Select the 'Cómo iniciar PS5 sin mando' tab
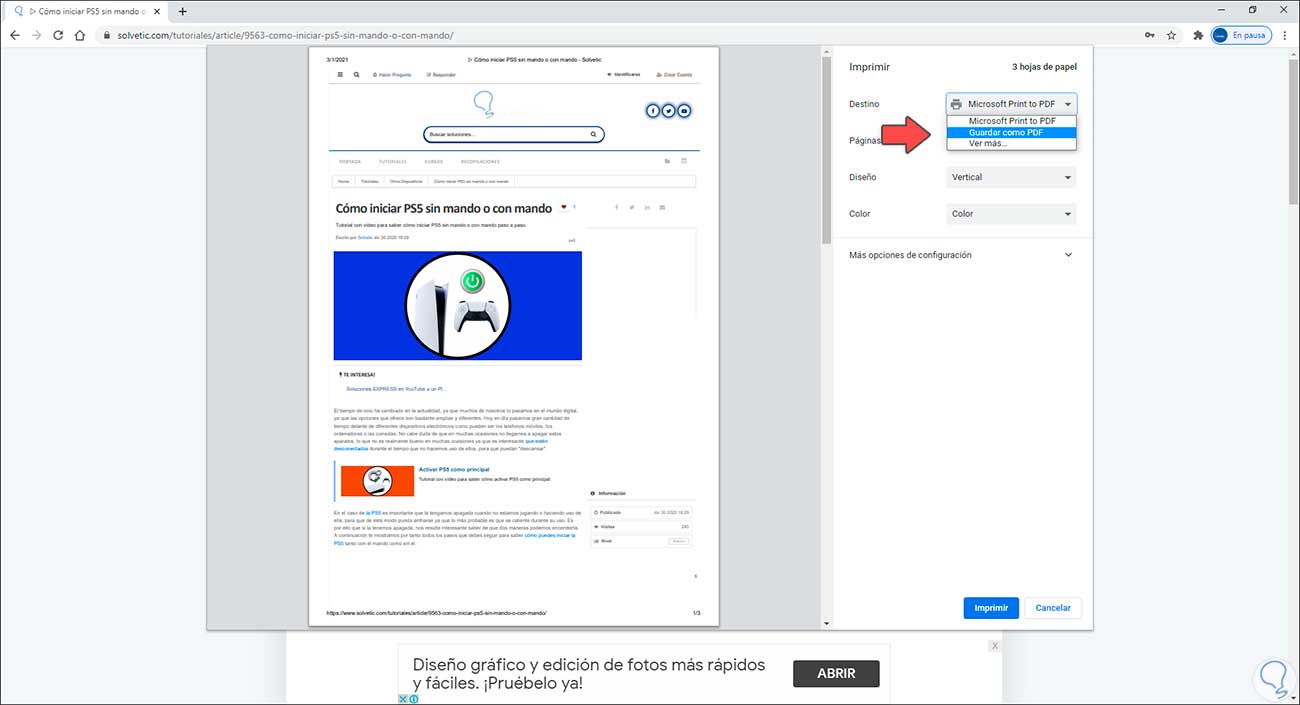 (87, 12)
